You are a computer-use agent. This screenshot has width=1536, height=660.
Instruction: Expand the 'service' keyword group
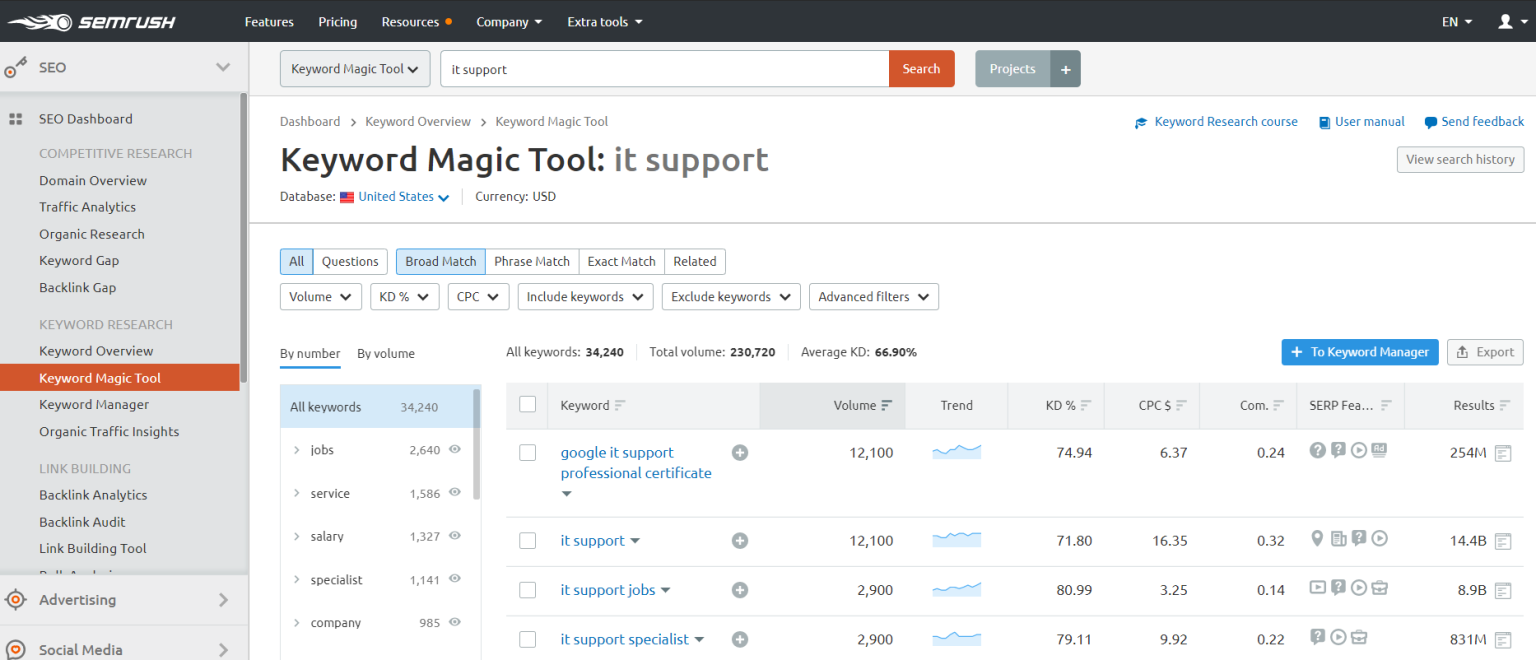tap(297, 493)
